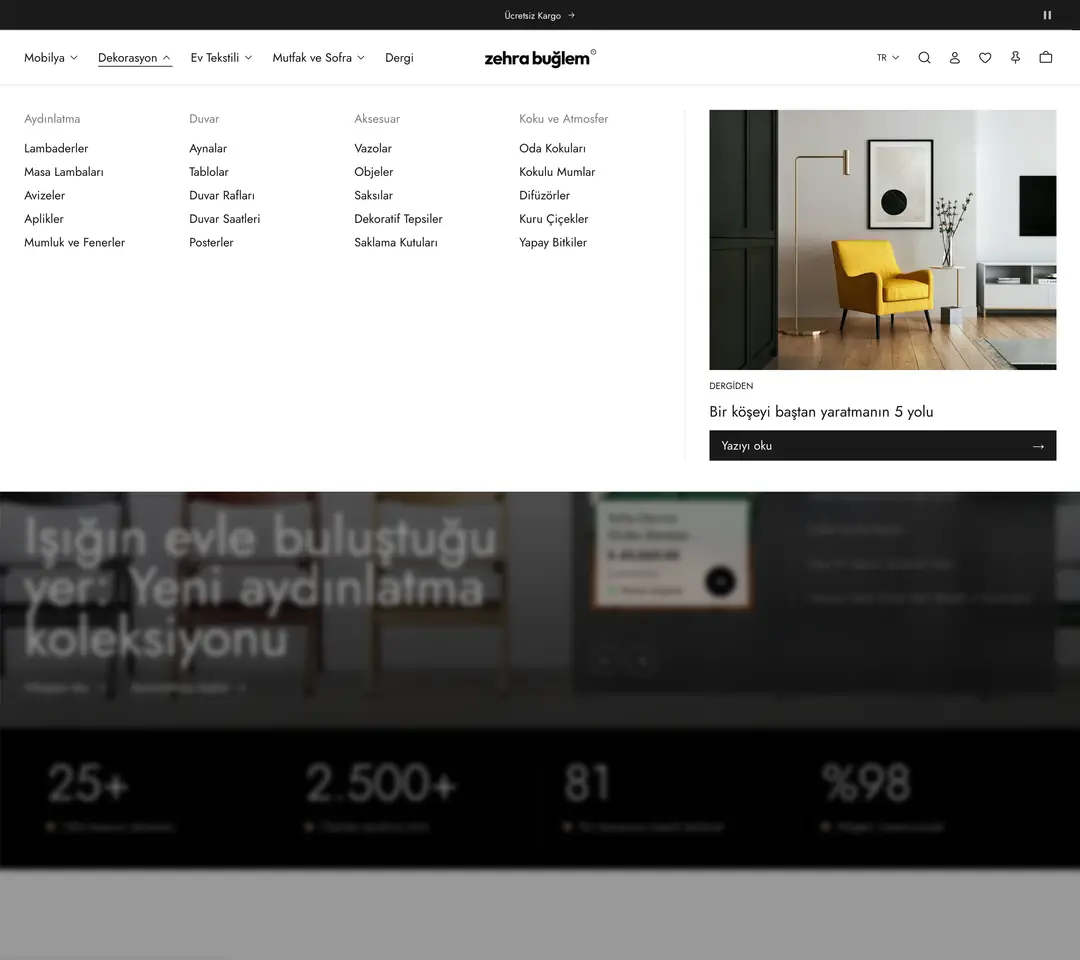The width and height of the screenshot is (1080, 960).
Task: Select Lambaderler from Aydınlatma
Action: tap(56, 149)
